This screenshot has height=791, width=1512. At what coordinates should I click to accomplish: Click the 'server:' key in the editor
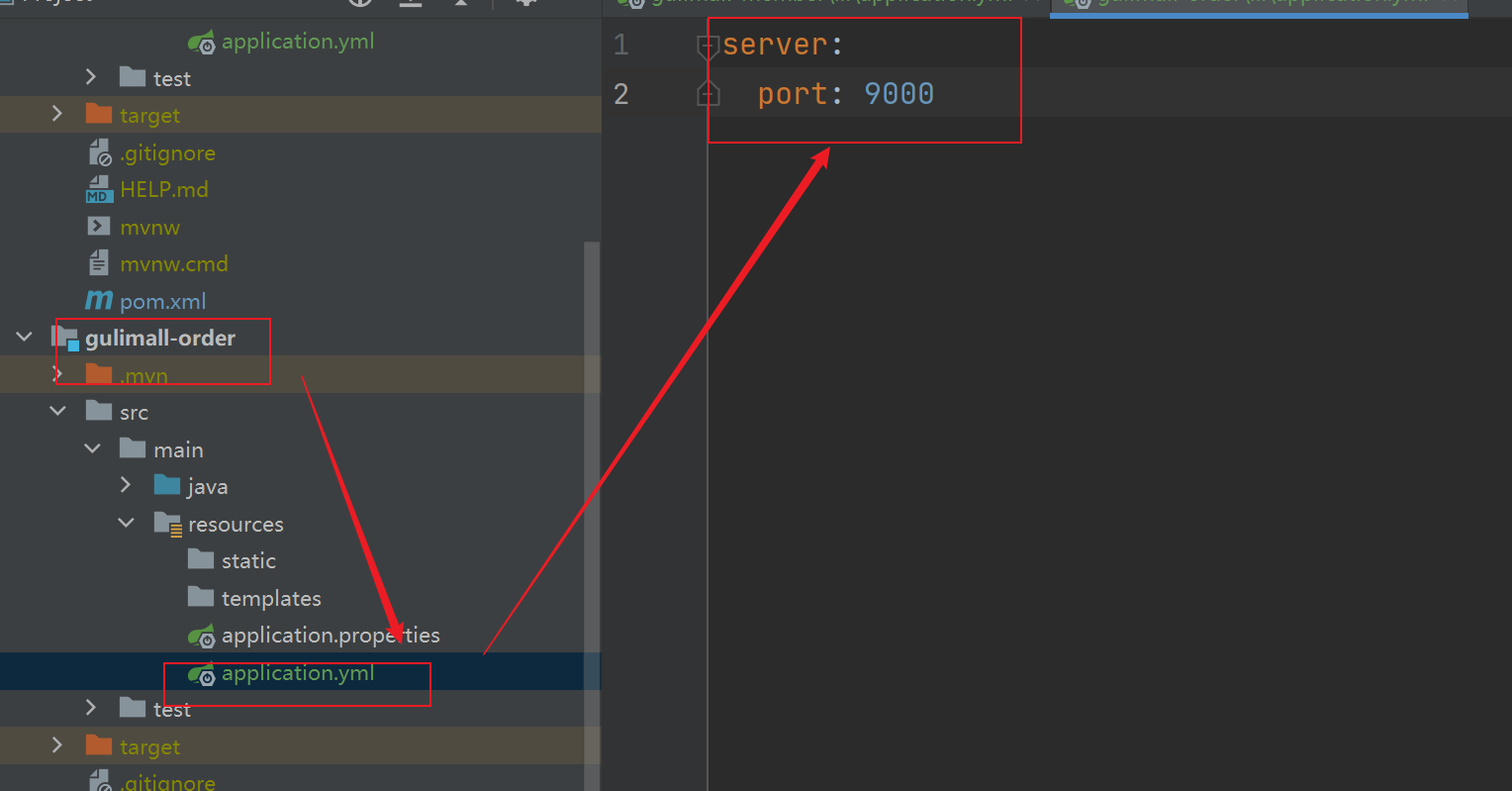(x=783, y=45)
